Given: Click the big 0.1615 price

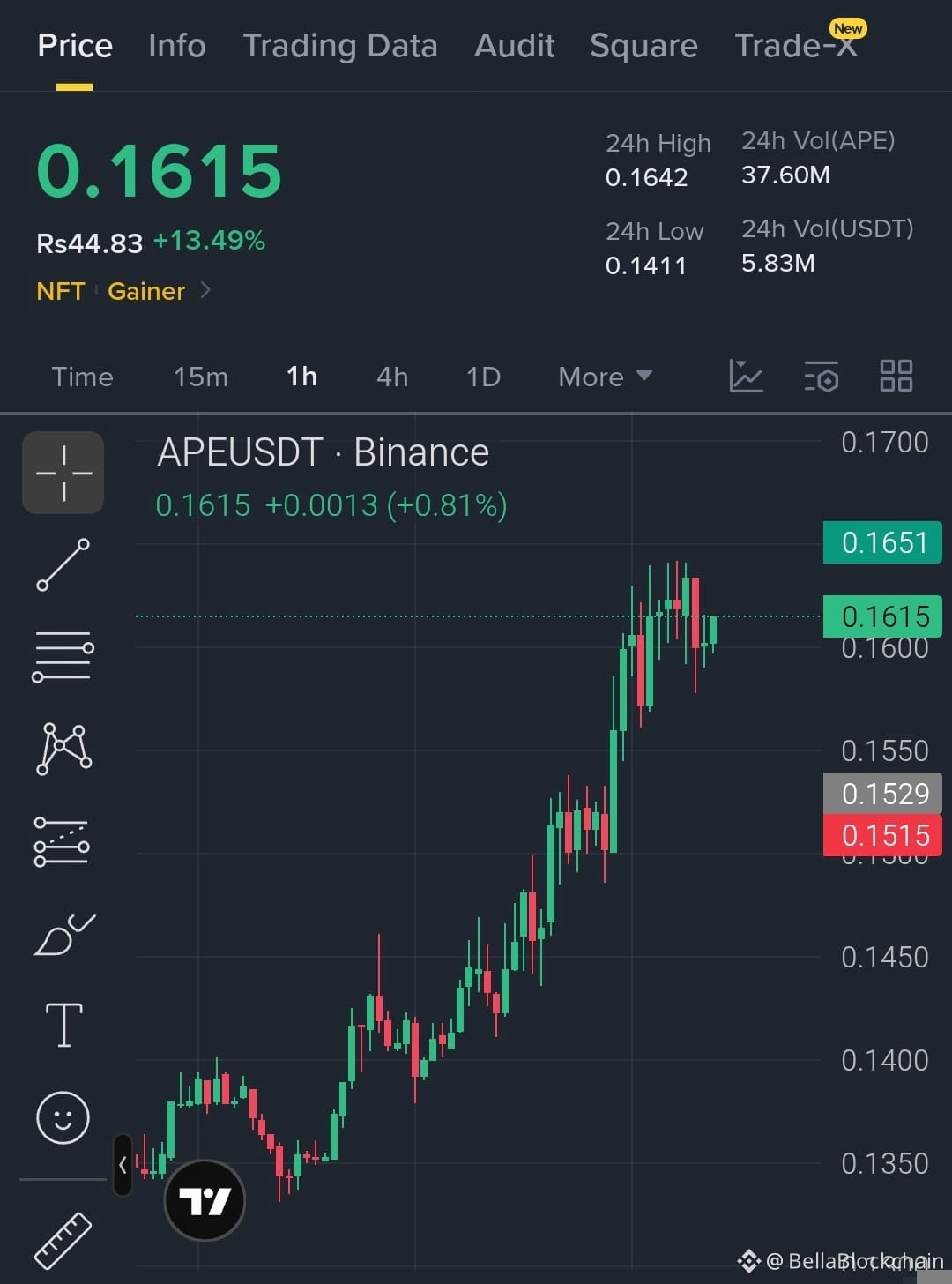Looking at the screenshot, I should [160, 170].
